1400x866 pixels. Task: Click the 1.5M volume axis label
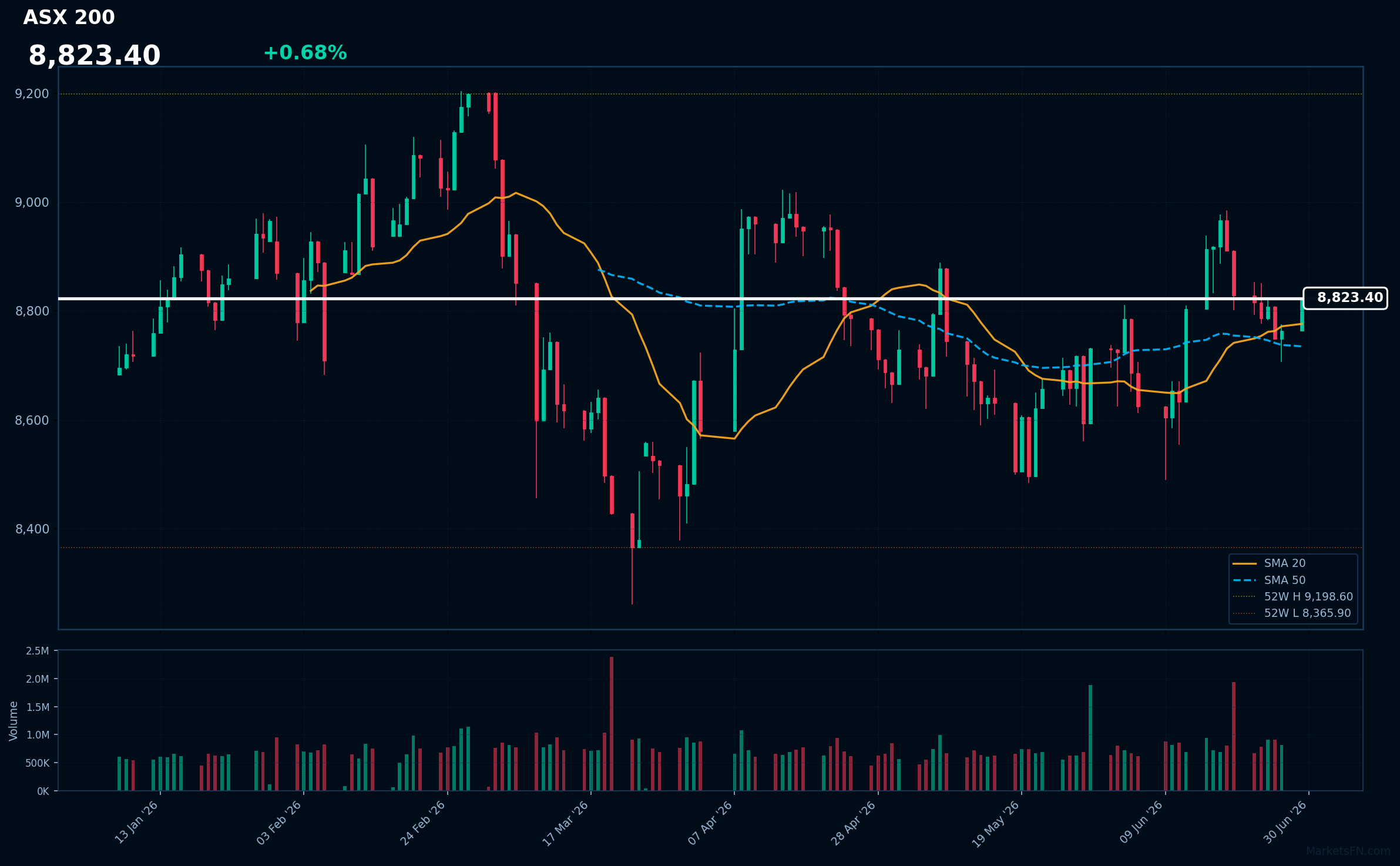click(38, 707)
